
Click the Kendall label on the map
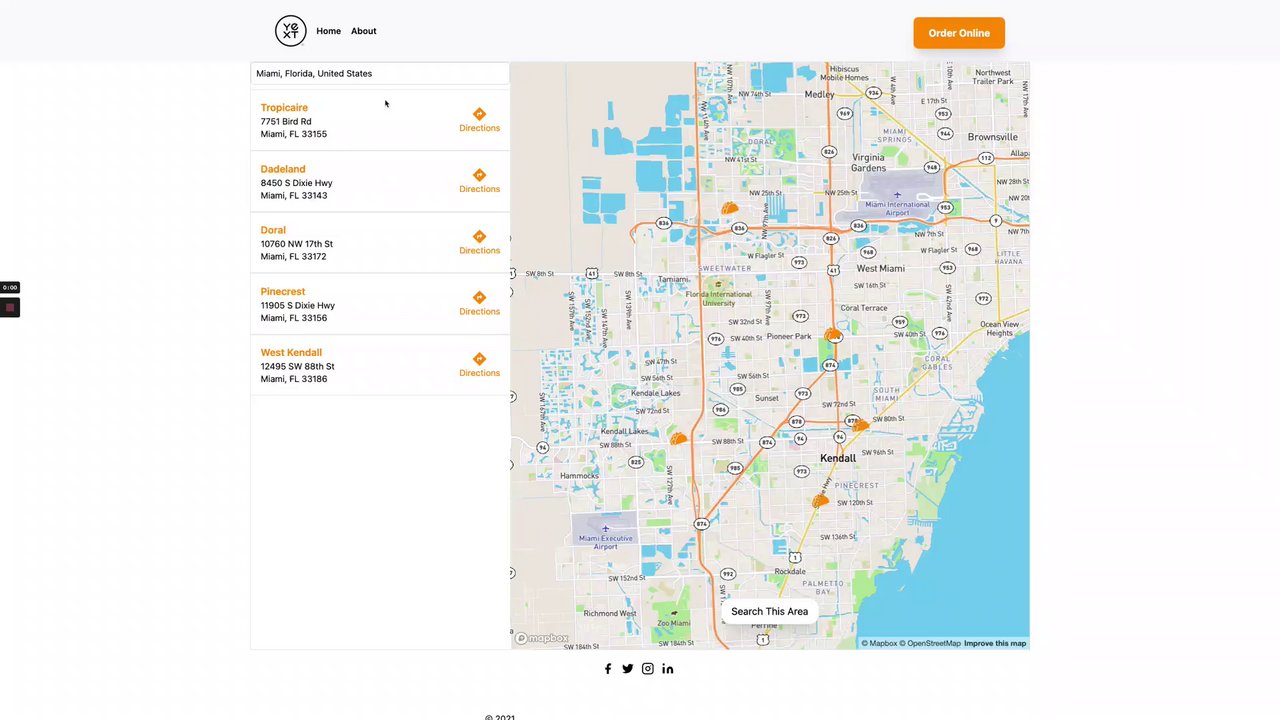coord(838,458)
